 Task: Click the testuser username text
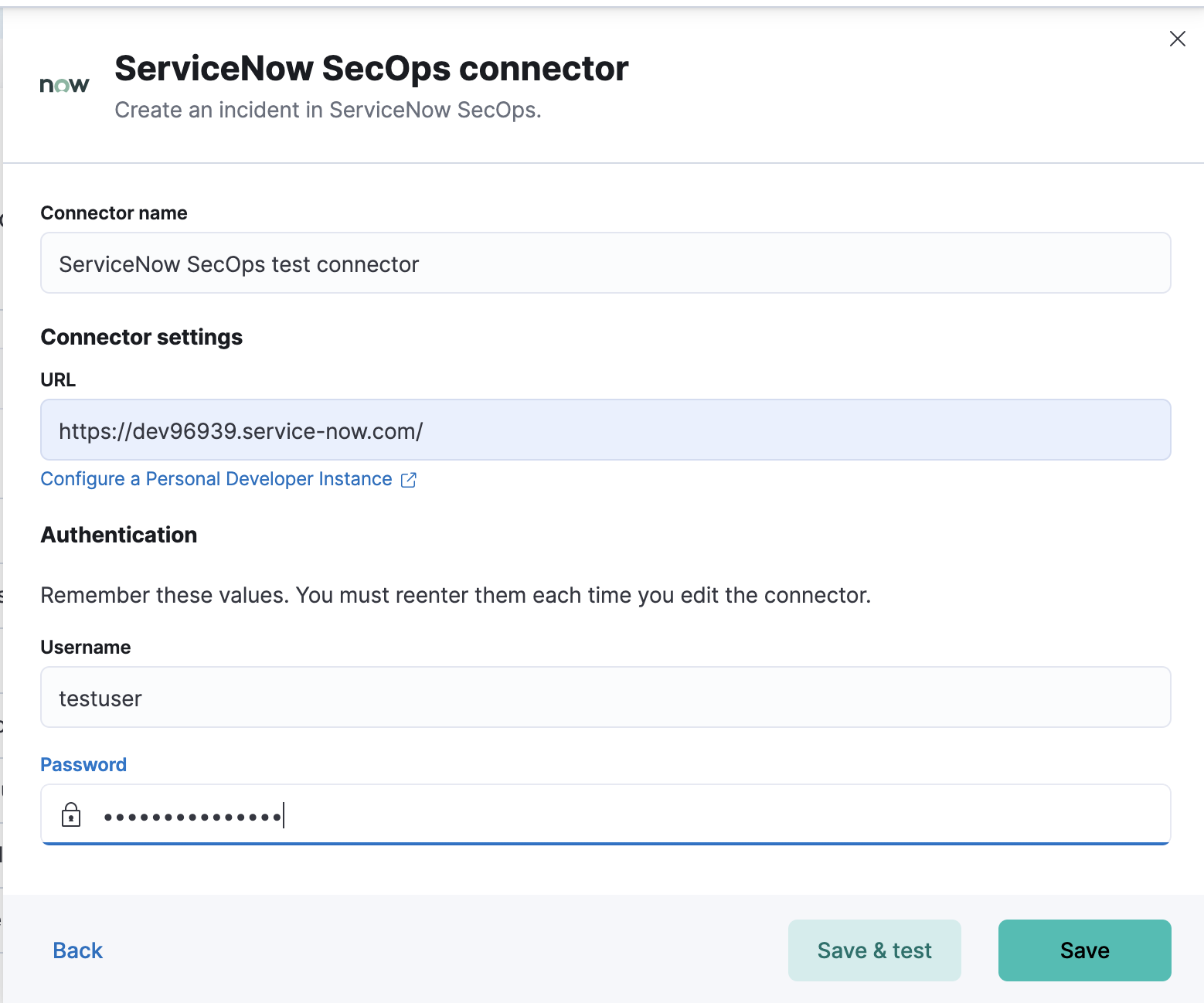pyautogui.click(x=100, y=698)
